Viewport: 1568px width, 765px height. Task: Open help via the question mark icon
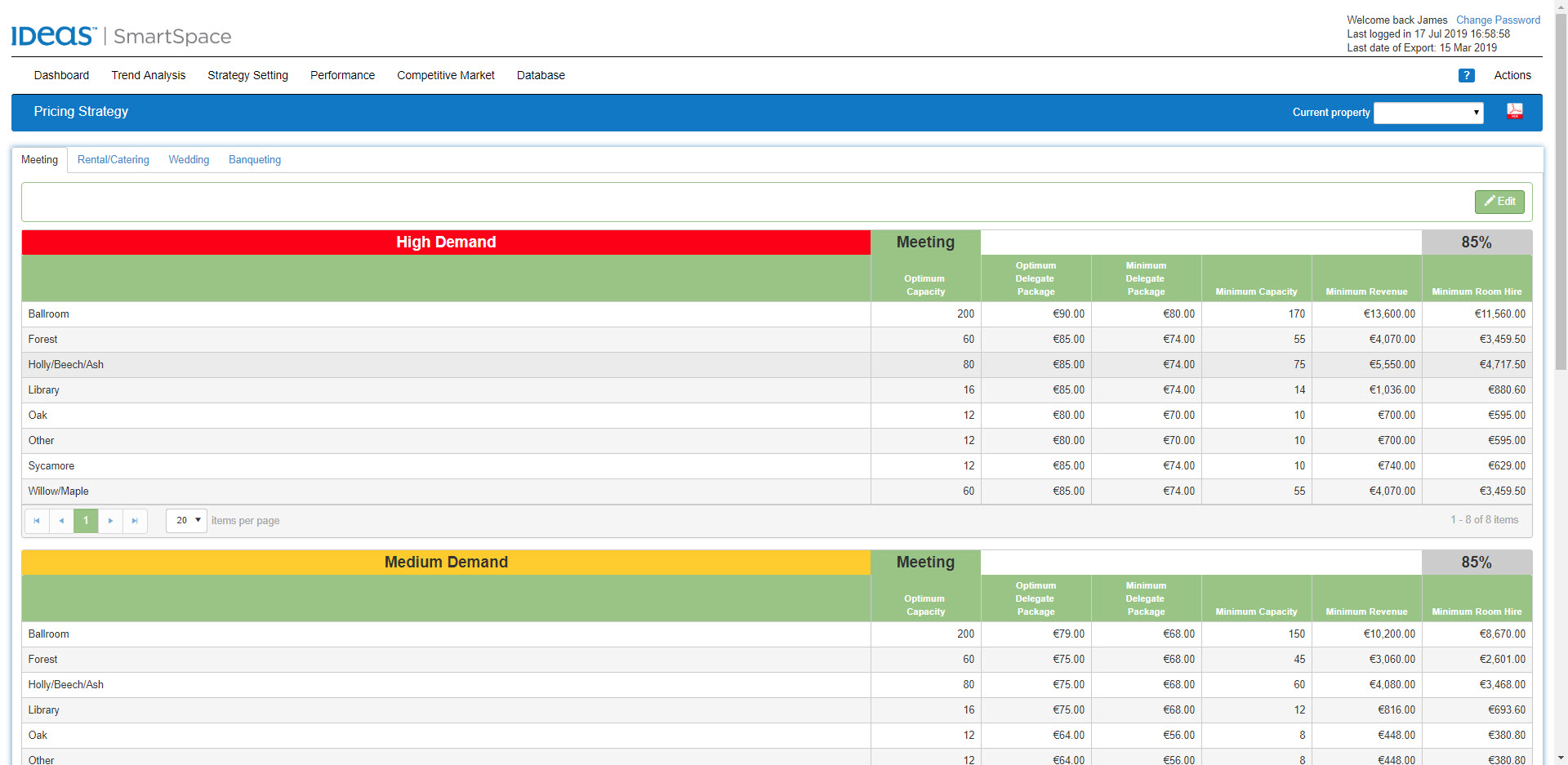click(x=1466, y=75)
